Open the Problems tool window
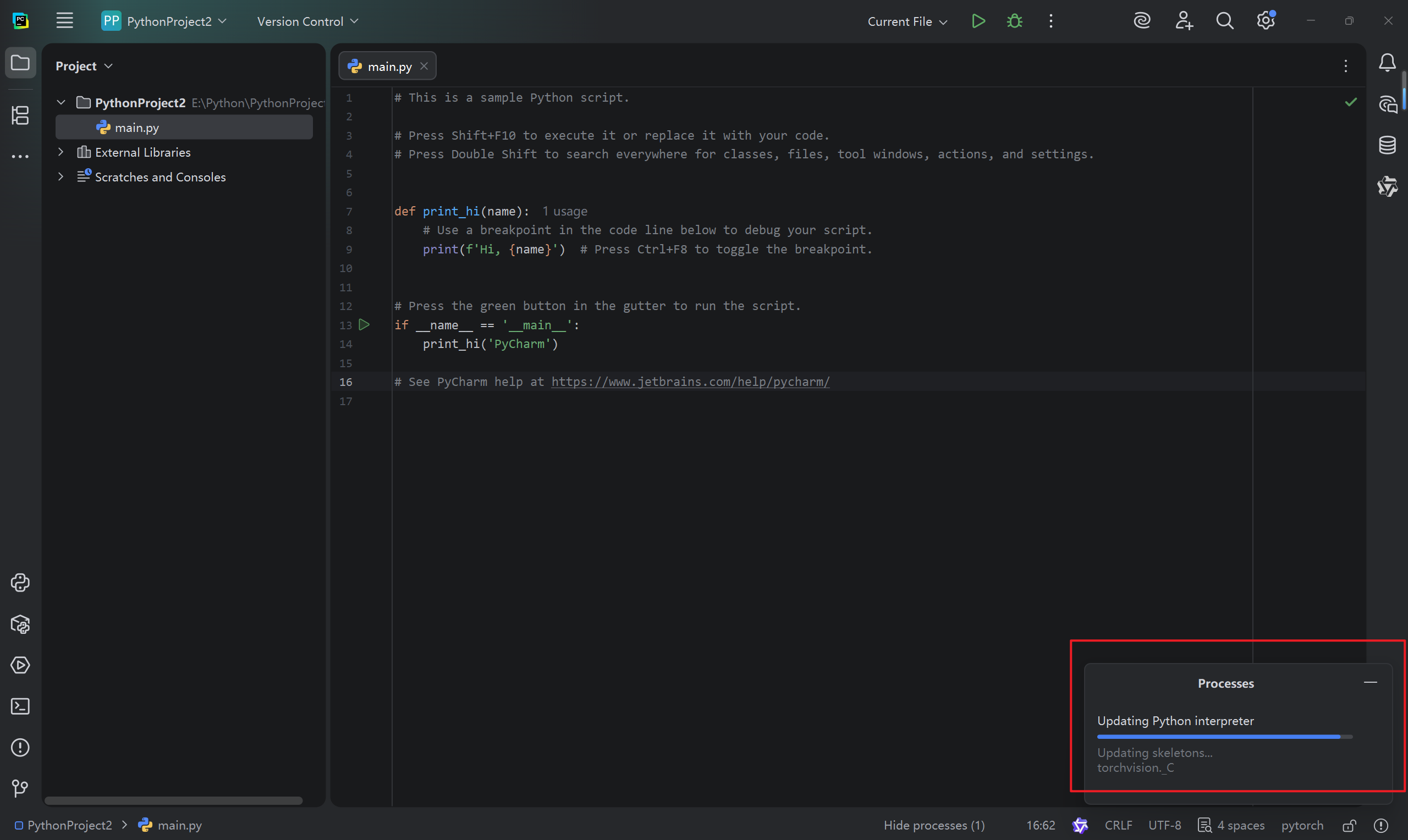Viewport: 1408px width, 840px height. pos(20,747)
